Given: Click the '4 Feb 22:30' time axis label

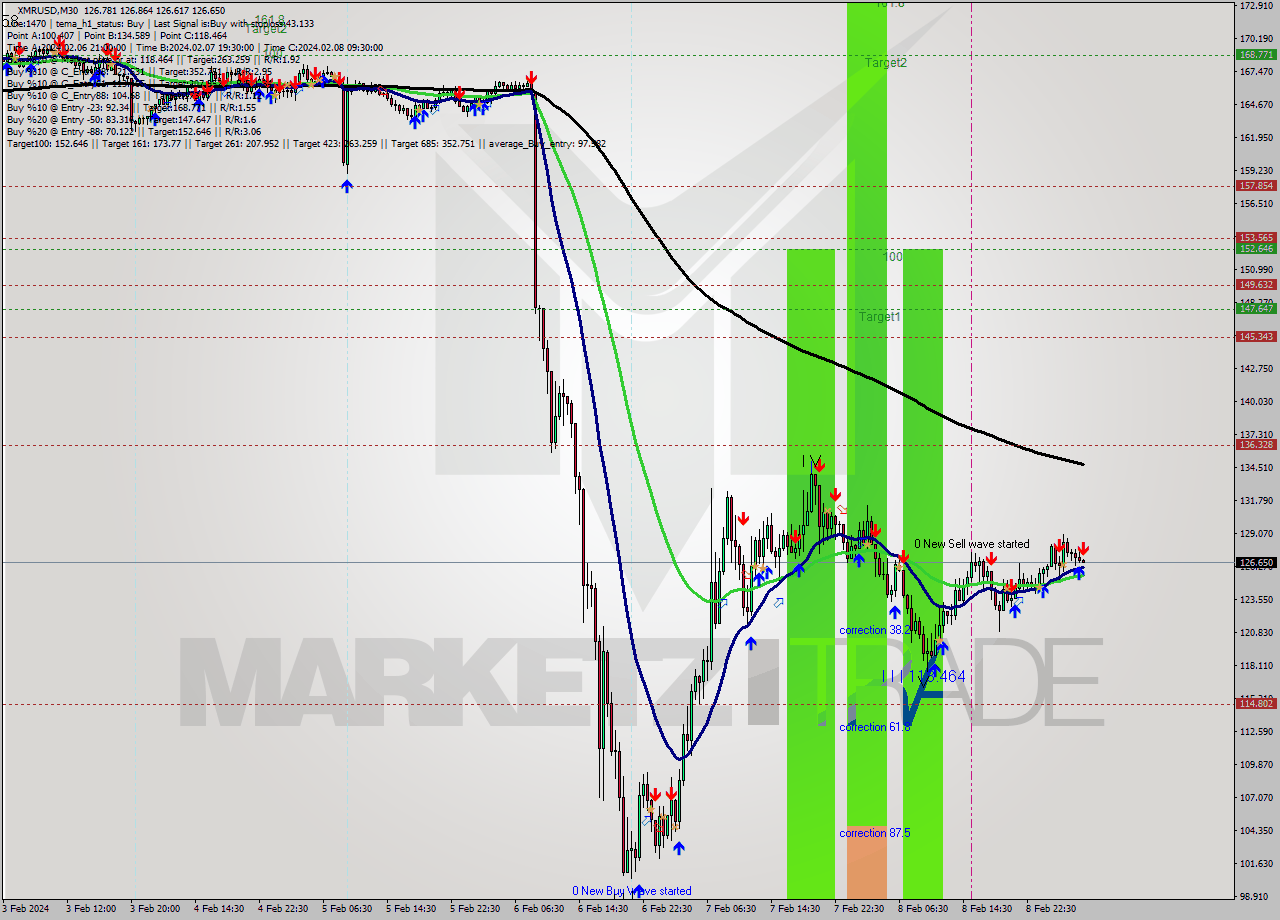Looking at the screenshot, I should pos(282,909).
